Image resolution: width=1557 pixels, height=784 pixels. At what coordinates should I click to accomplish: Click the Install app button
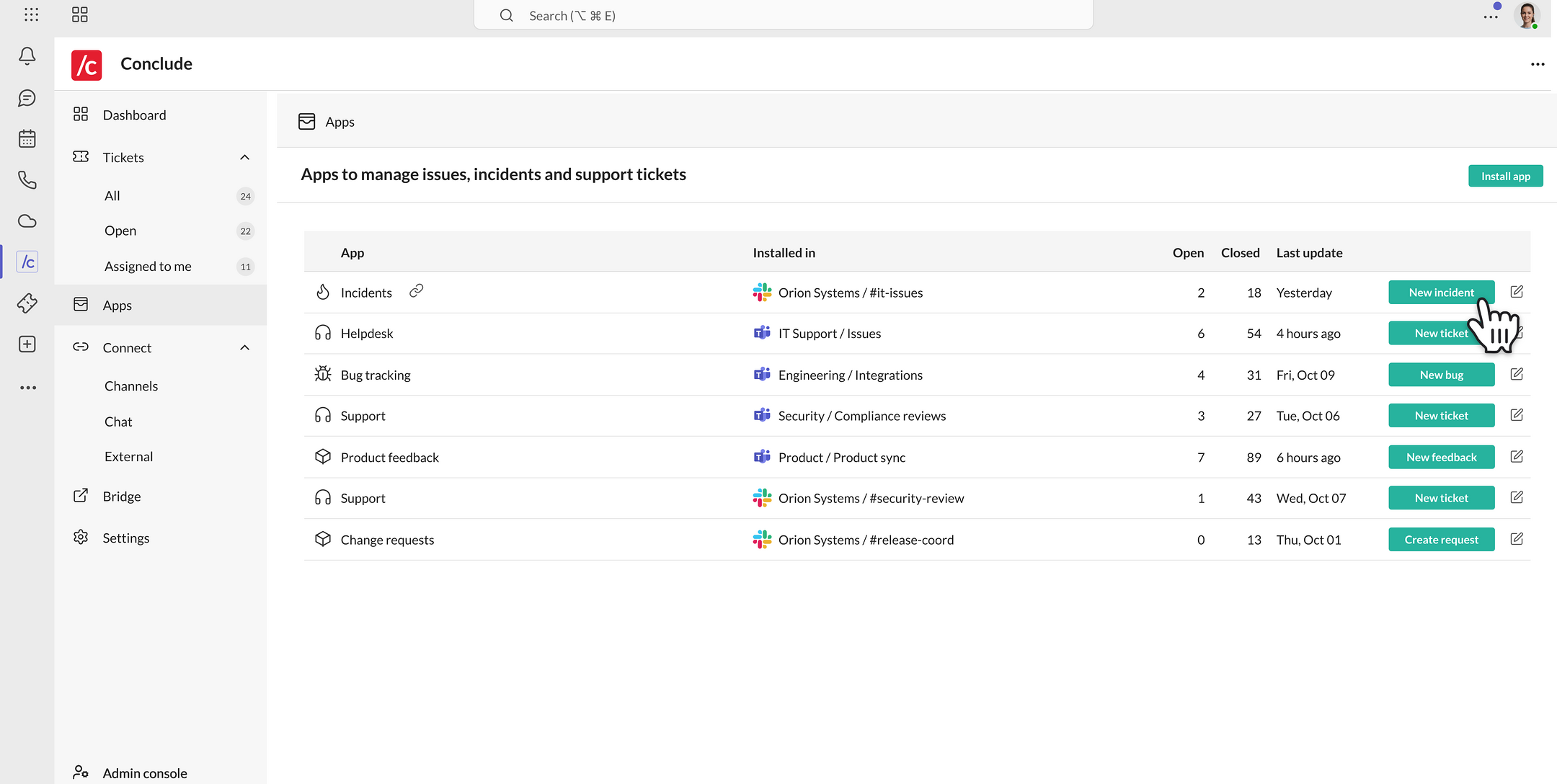1505,176
